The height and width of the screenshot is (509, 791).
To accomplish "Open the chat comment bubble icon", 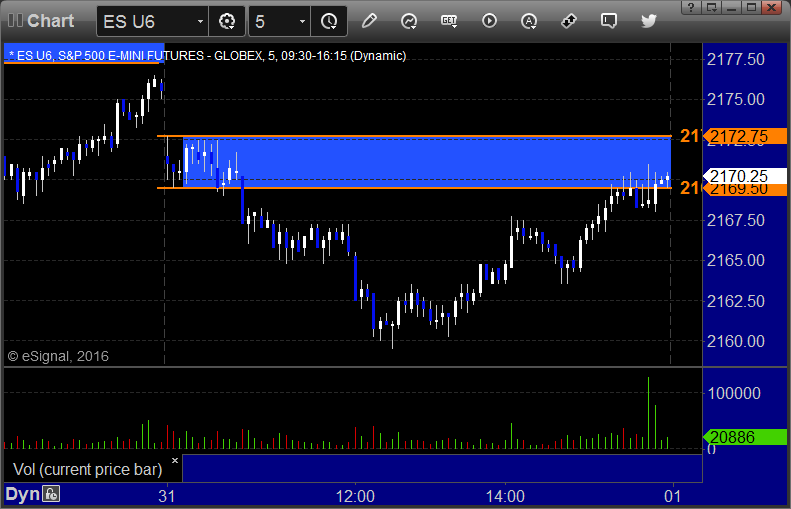I will coord(609,21).
